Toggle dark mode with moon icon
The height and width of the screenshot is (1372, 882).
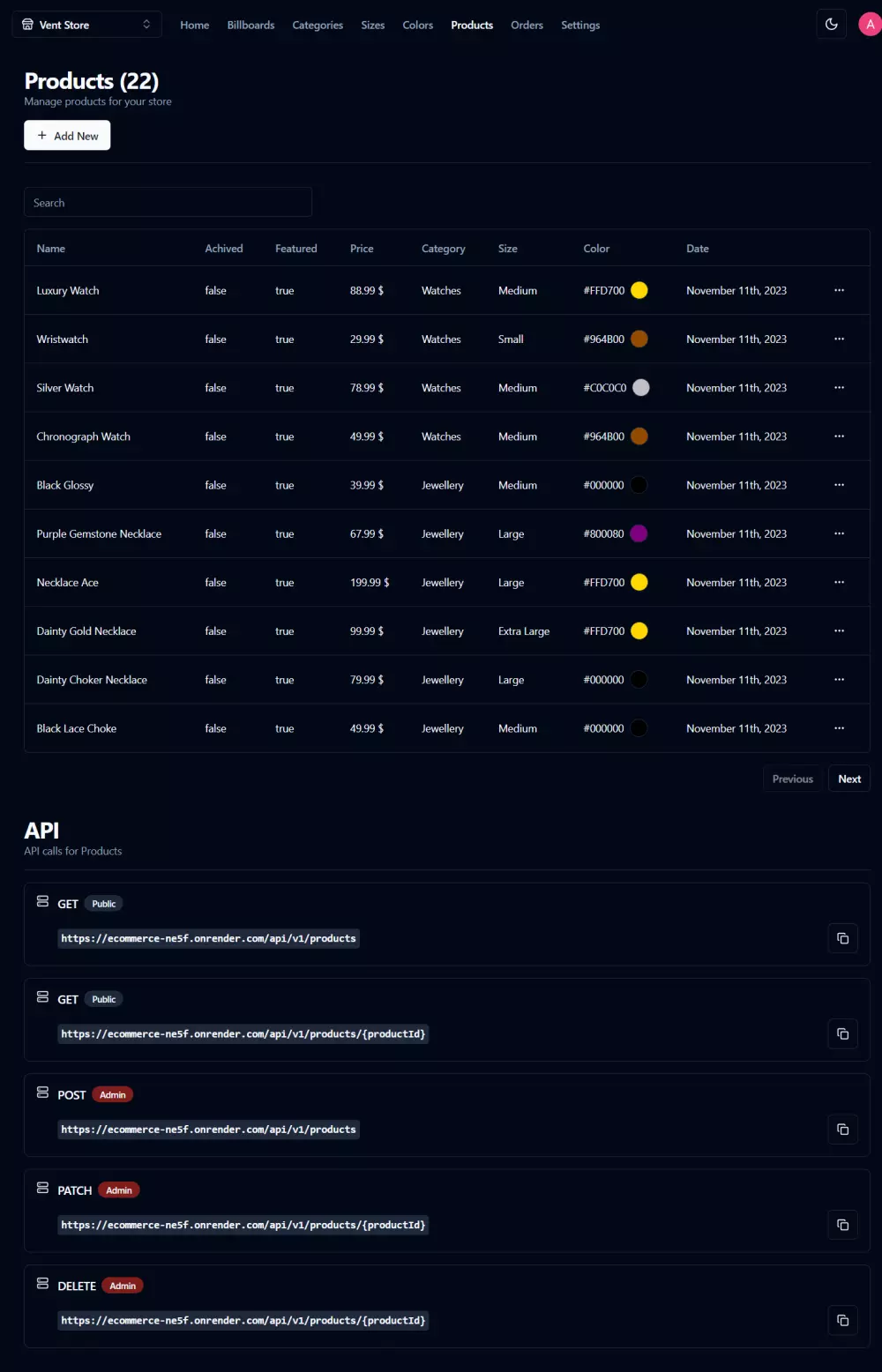click(x=831, y=25)
